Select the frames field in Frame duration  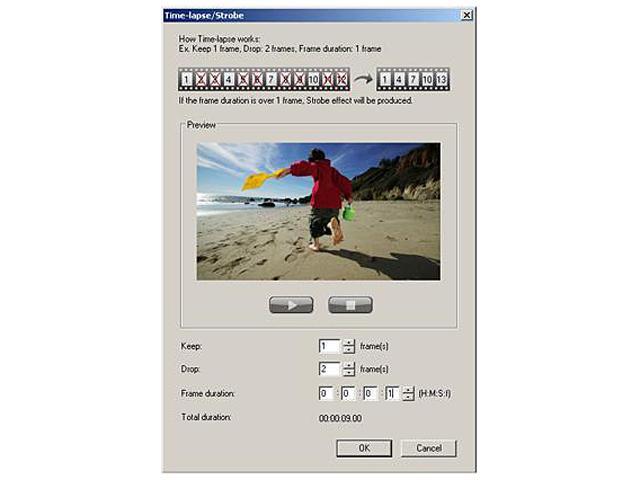coord(390,394)
